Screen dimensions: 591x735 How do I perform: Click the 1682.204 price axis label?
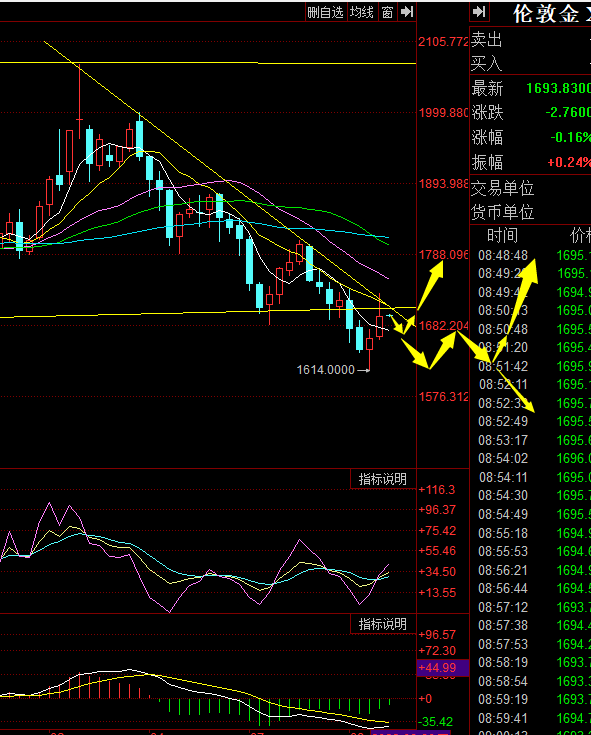[443, 326]
